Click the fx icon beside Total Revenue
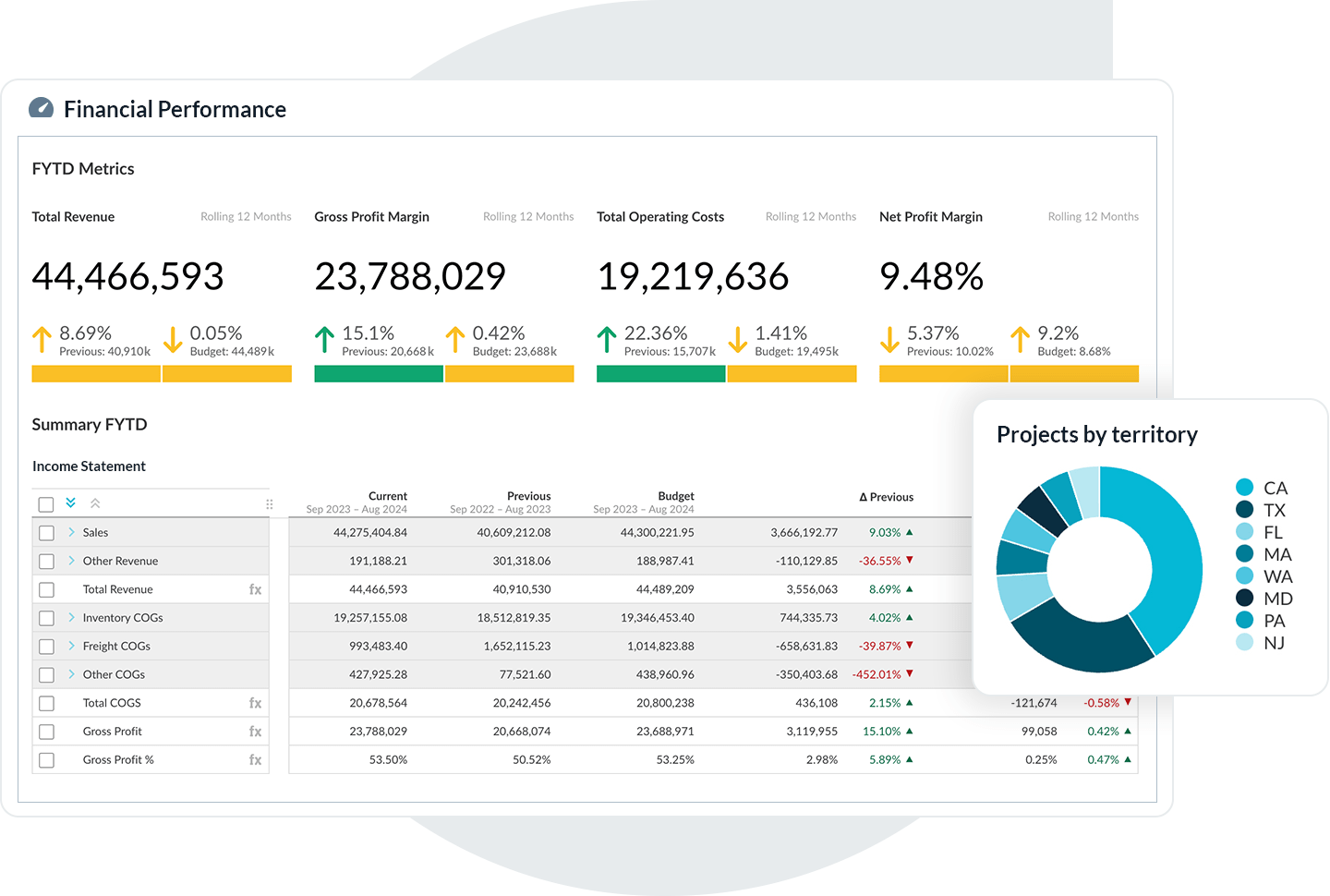The width and height of the screenshot is (1330, 896). click(x=255, y=588)
